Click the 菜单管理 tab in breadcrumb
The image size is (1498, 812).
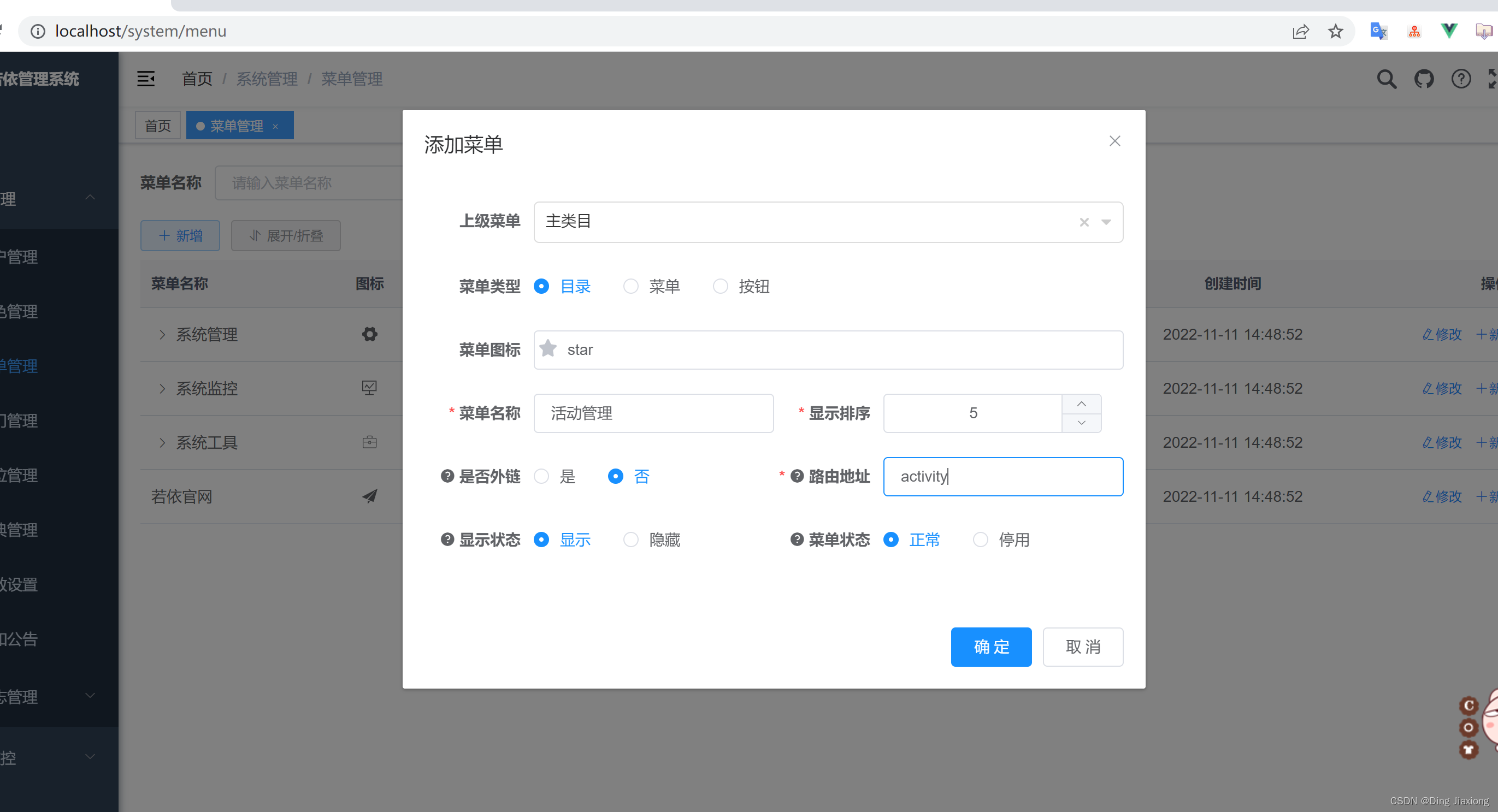[353, 78]
